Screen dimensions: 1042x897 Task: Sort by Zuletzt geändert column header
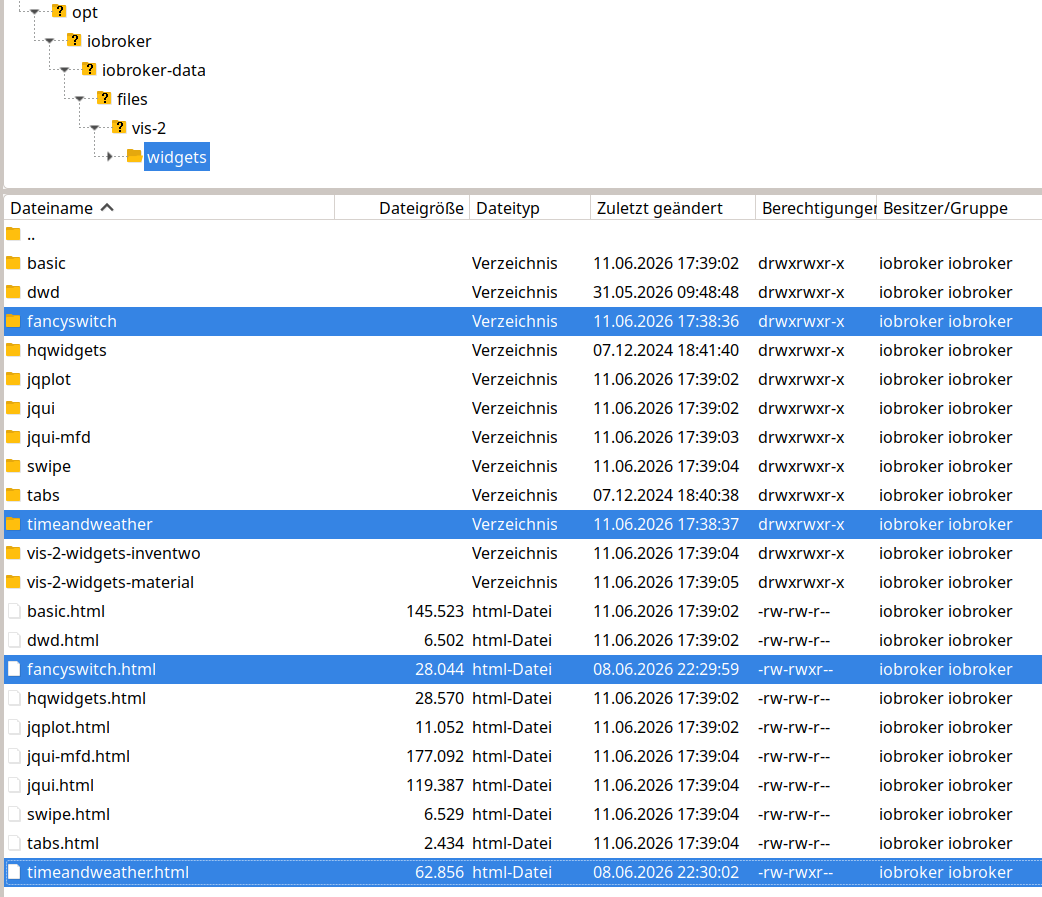tap(673, 208)
